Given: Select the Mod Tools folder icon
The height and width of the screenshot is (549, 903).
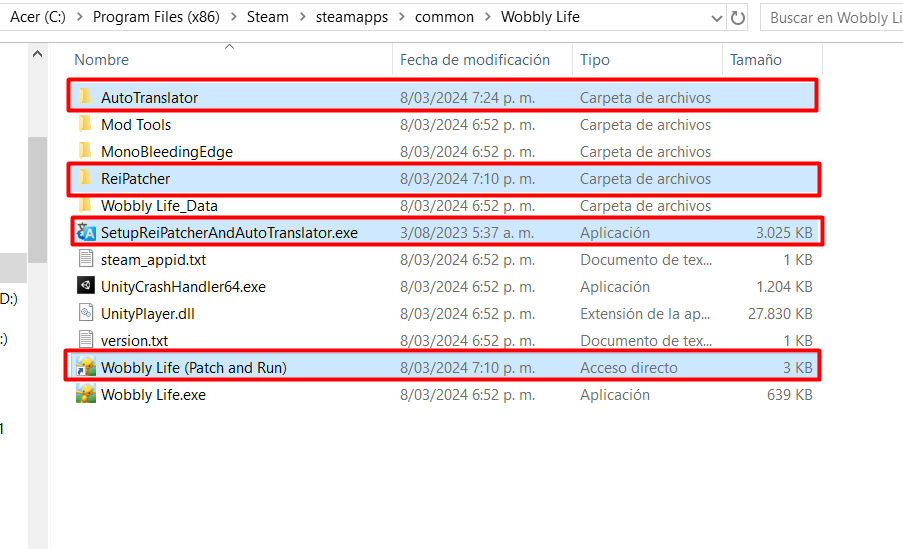Looking at the screenshot, I should point(85,124).
